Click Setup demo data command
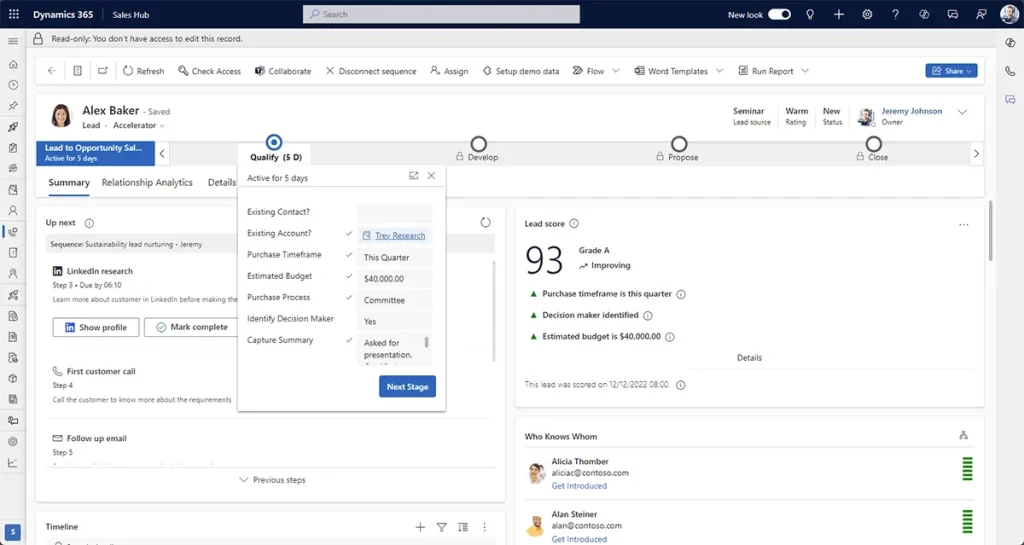Viewport: 1024px width, 545px height. 521,71
